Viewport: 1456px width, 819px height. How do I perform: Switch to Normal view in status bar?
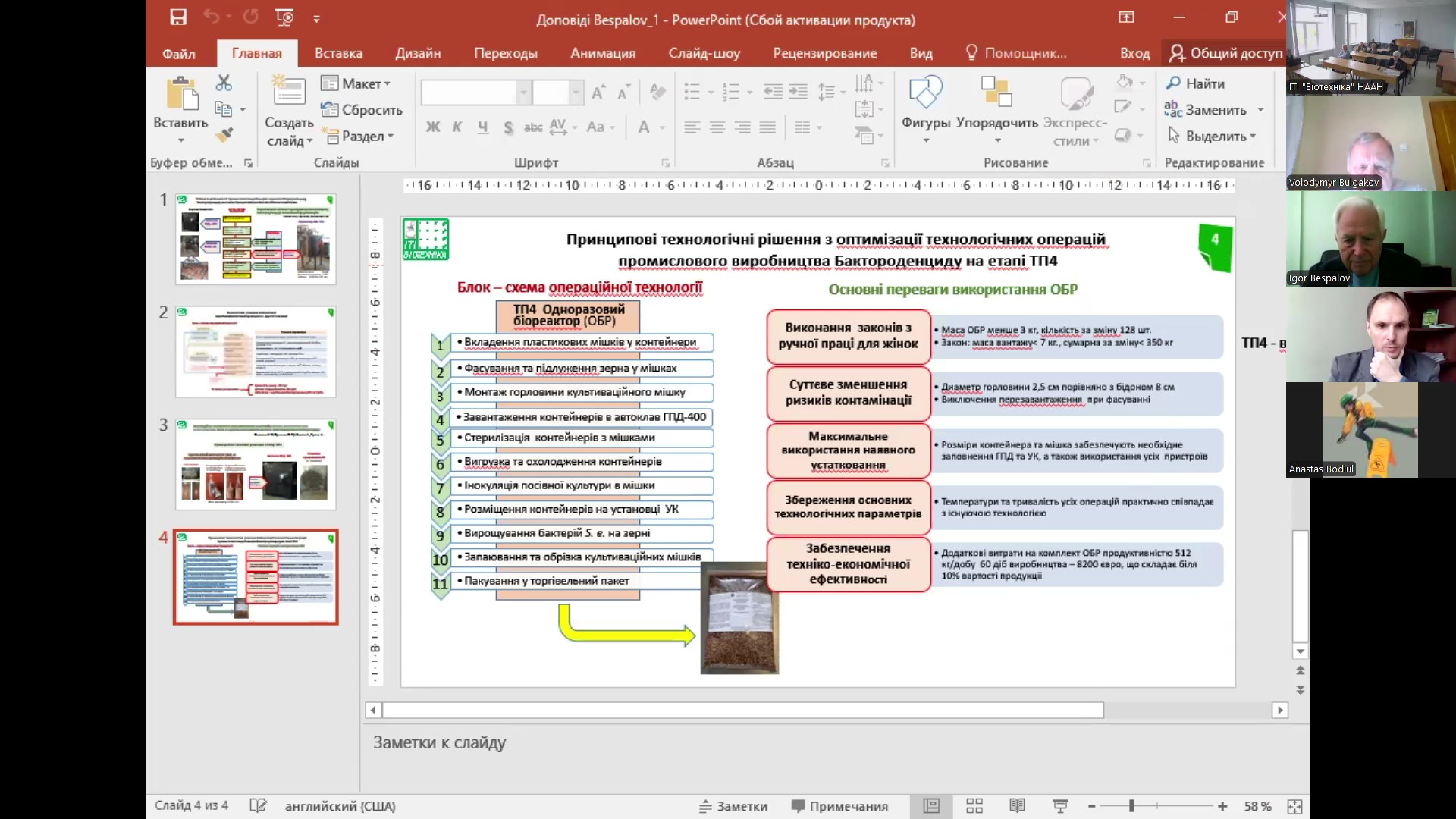coord(931,806)
